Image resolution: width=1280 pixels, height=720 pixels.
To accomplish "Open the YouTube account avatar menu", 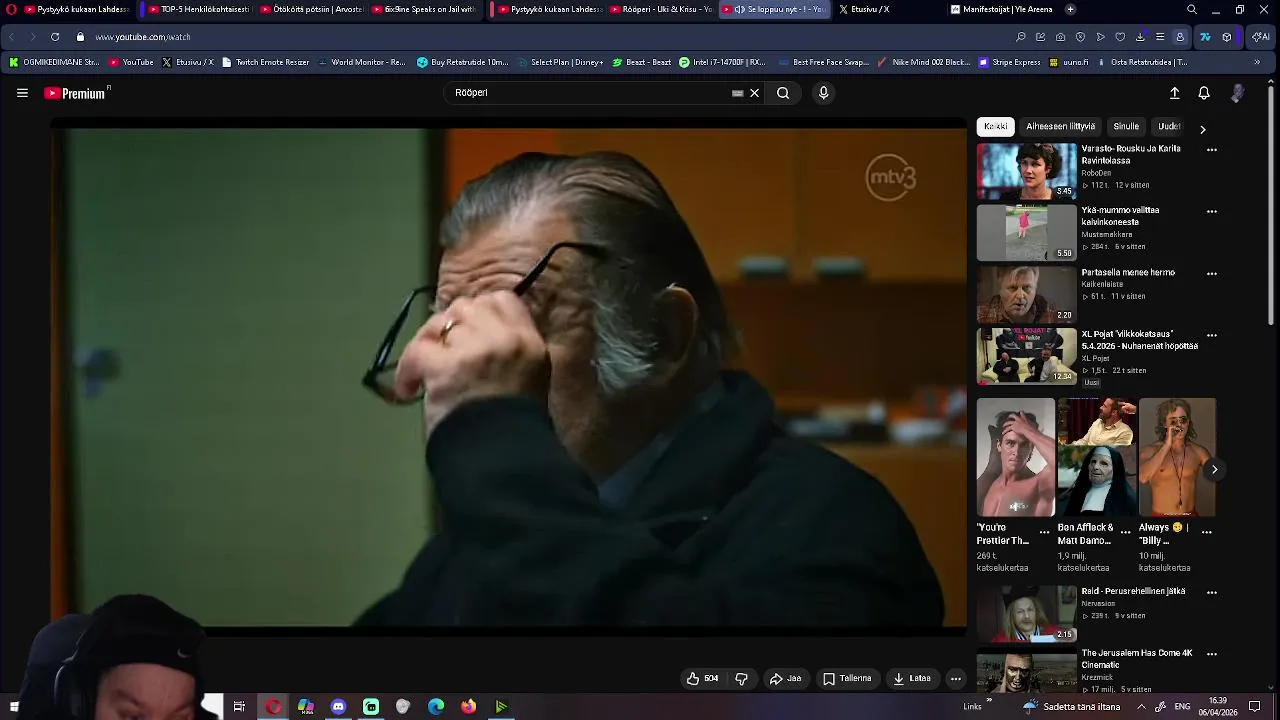I will point(1238,93).
